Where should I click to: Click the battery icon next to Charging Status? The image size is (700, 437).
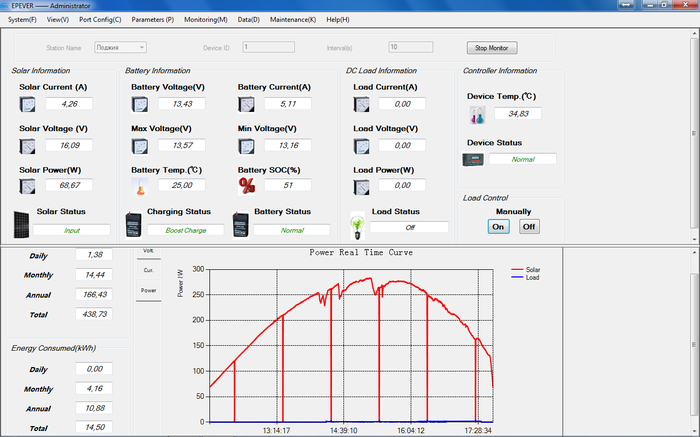tap(134, 223)
